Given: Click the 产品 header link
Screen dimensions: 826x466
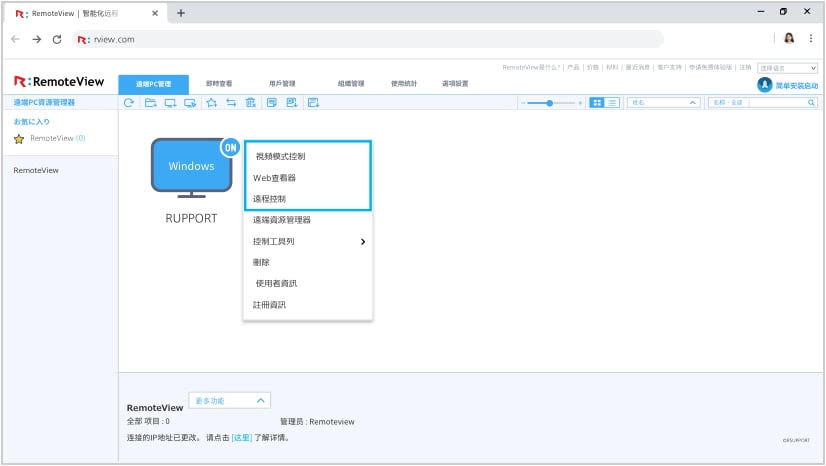Looking at the screenshot, I should tap(573, 67).
